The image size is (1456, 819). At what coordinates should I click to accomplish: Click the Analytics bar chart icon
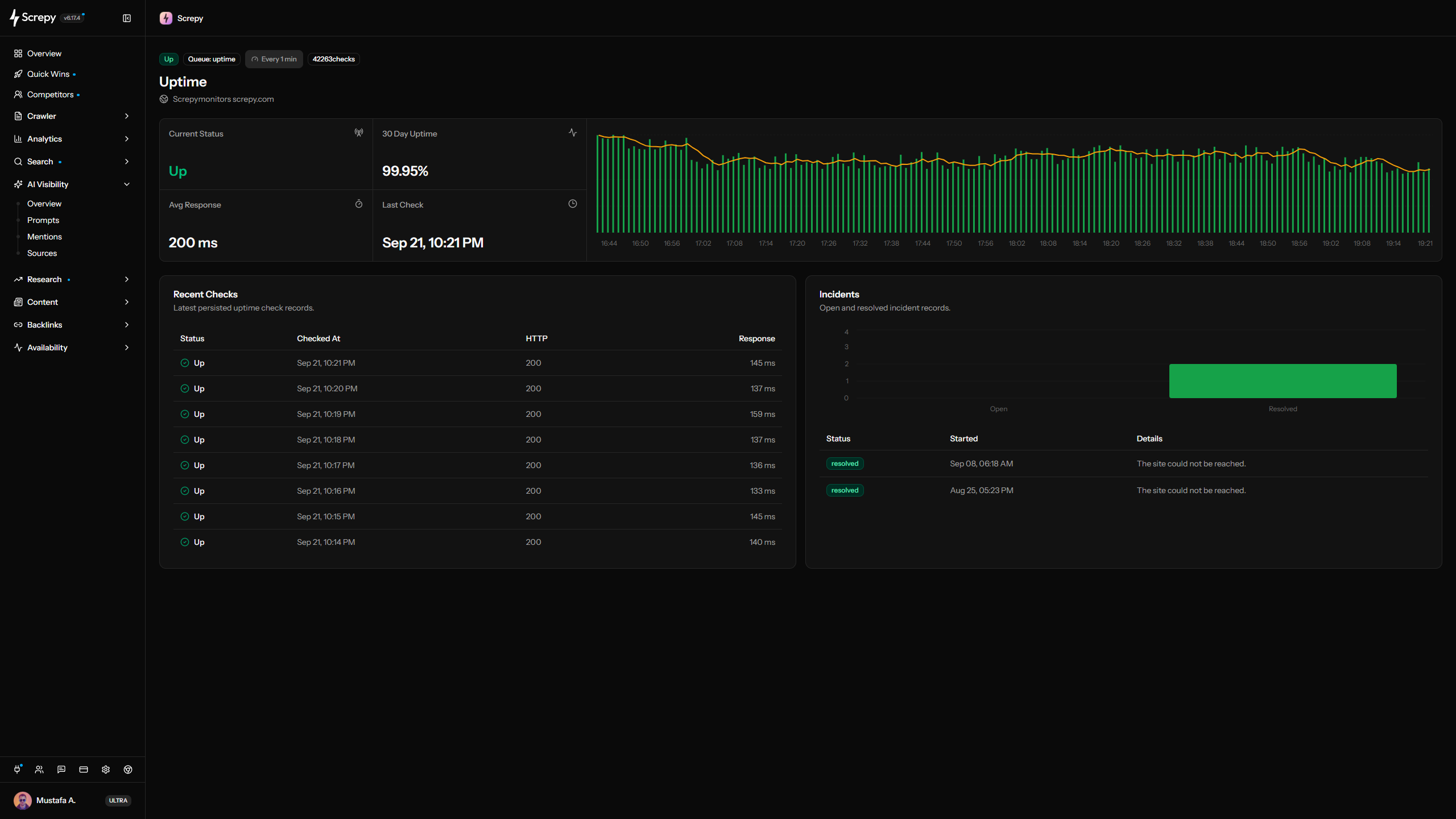[x=18, y=139]
